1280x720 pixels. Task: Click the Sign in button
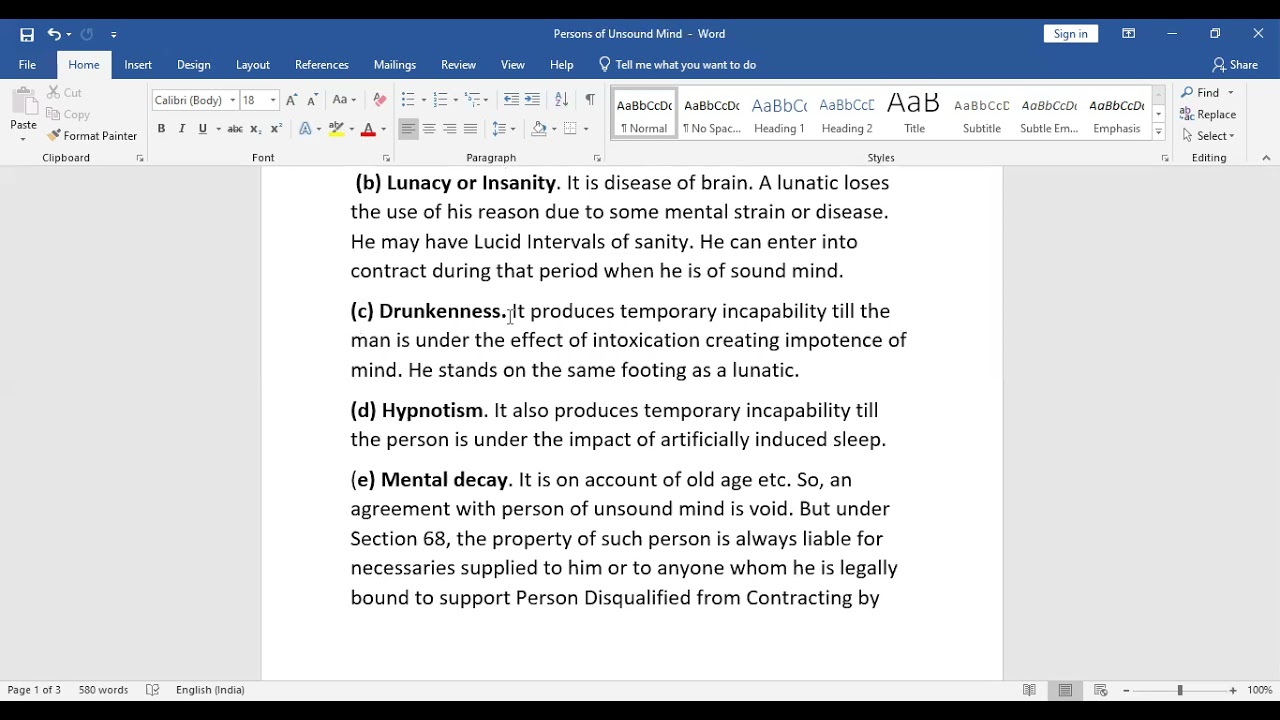click(1070, 34)
